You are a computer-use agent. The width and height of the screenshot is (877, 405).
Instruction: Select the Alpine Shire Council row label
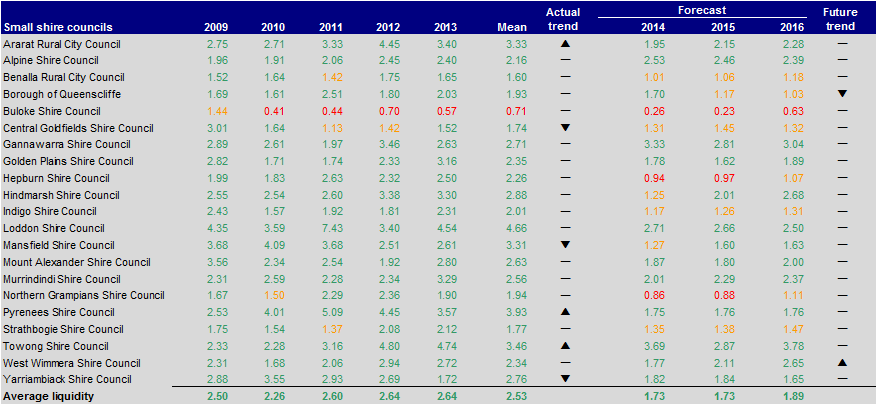(x=51, y=60)
